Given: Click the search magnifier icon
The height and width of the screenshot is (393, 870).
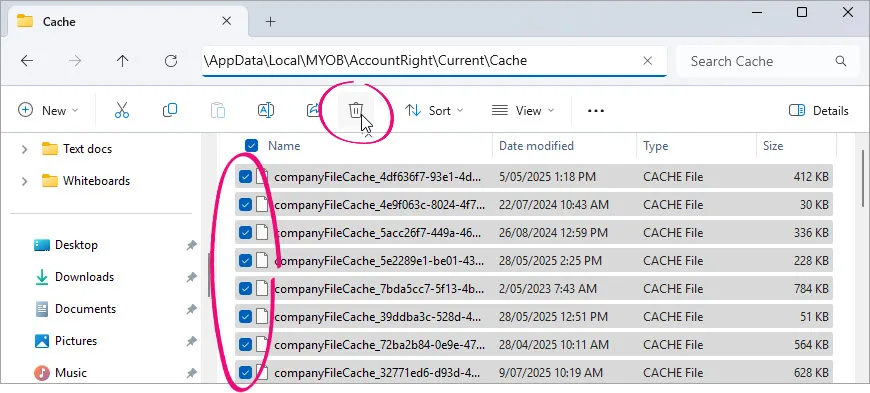Looking at the screenshot, I should click(x=841, y=61).
